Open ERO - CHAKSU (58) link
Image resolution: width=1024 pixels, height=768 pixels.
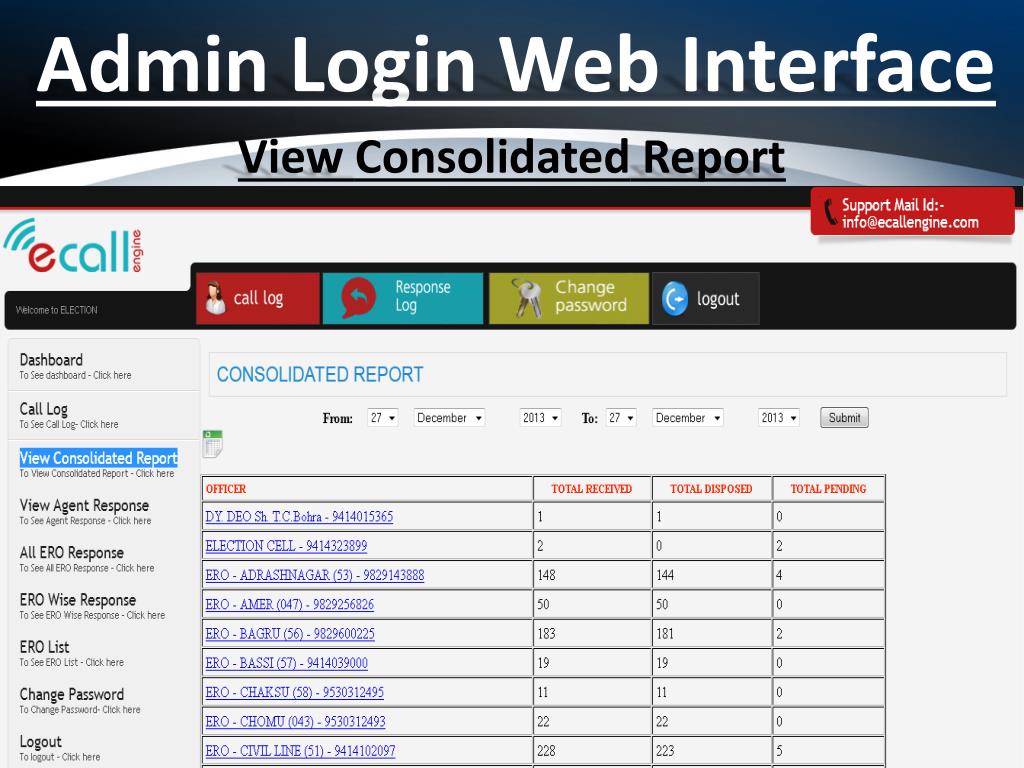pyautogui.click(x=295, y=692)
